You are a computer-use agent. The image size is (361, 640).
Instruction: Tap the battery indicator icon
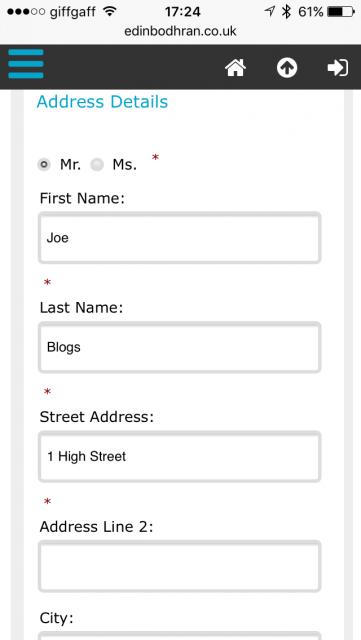[x=341, y=12]
